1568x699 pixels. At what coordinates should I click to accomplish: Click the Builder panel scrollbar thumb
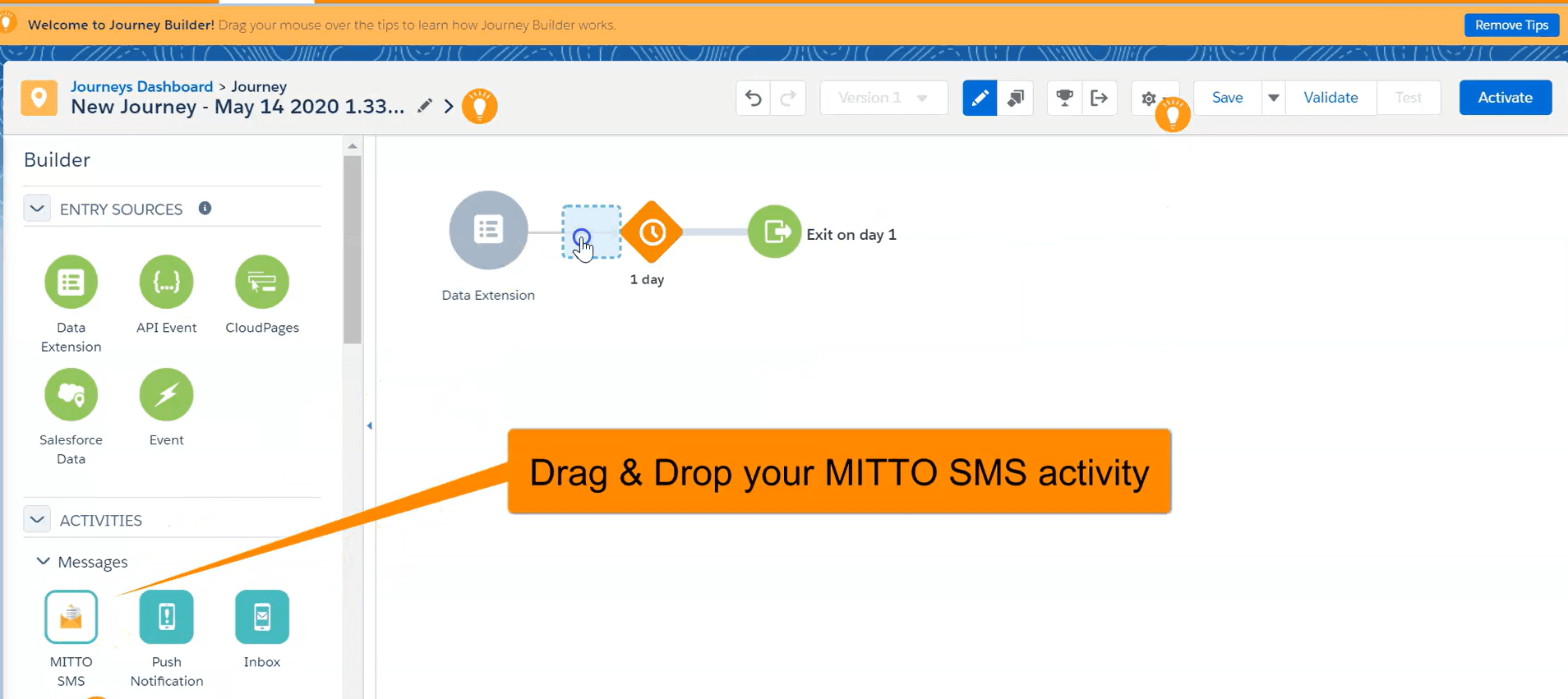tap(353, 250)
